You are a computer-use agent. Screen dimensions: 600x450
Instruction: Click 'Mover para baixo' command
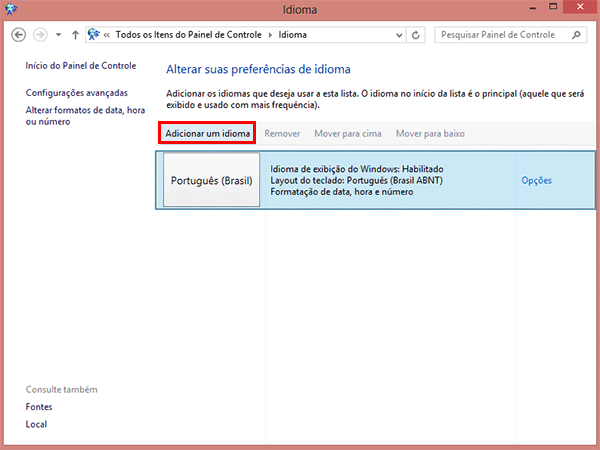pos(430,134)
